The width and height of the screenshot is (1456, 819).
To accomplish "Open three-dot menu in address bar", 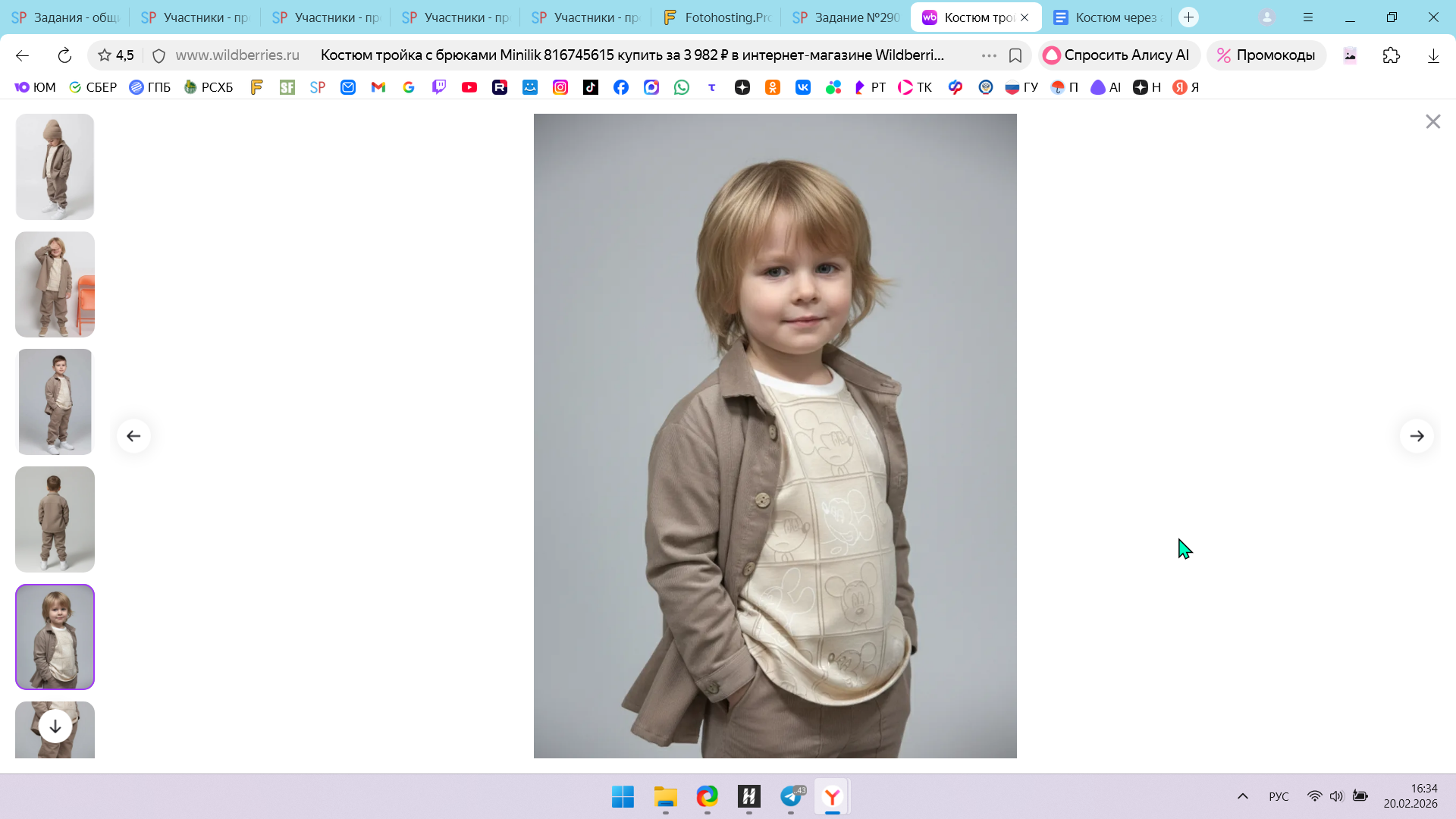I will coord(989,55).
